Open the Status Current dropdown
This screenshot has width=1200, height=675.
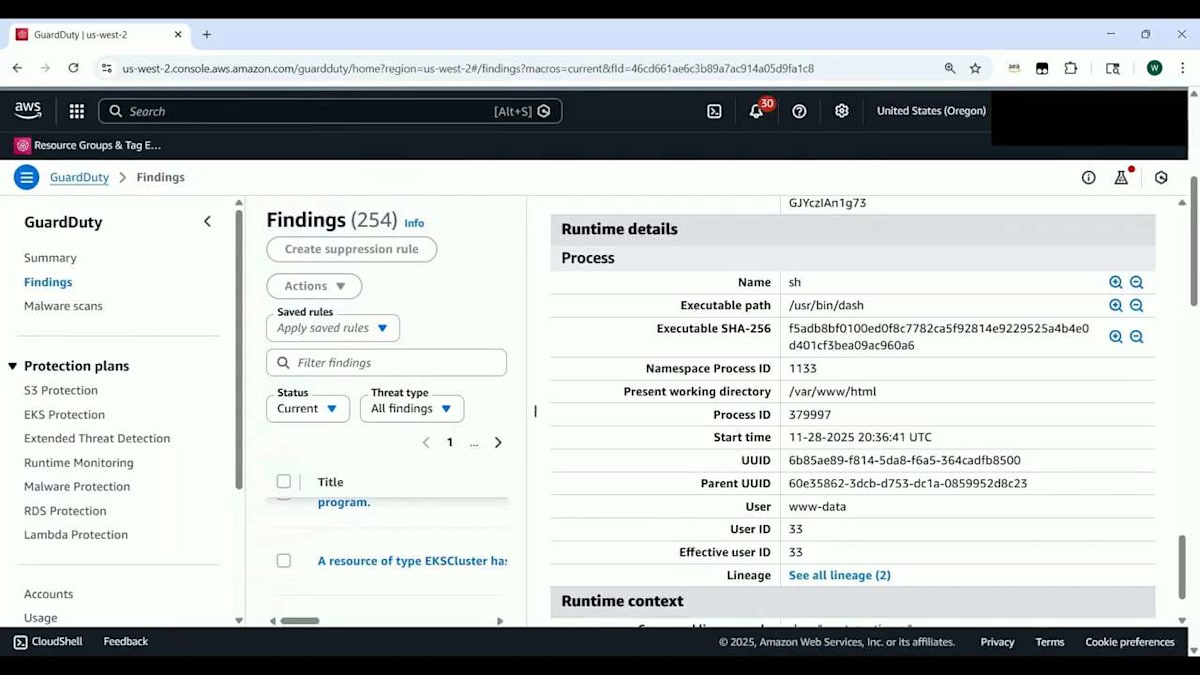[308, 408]
